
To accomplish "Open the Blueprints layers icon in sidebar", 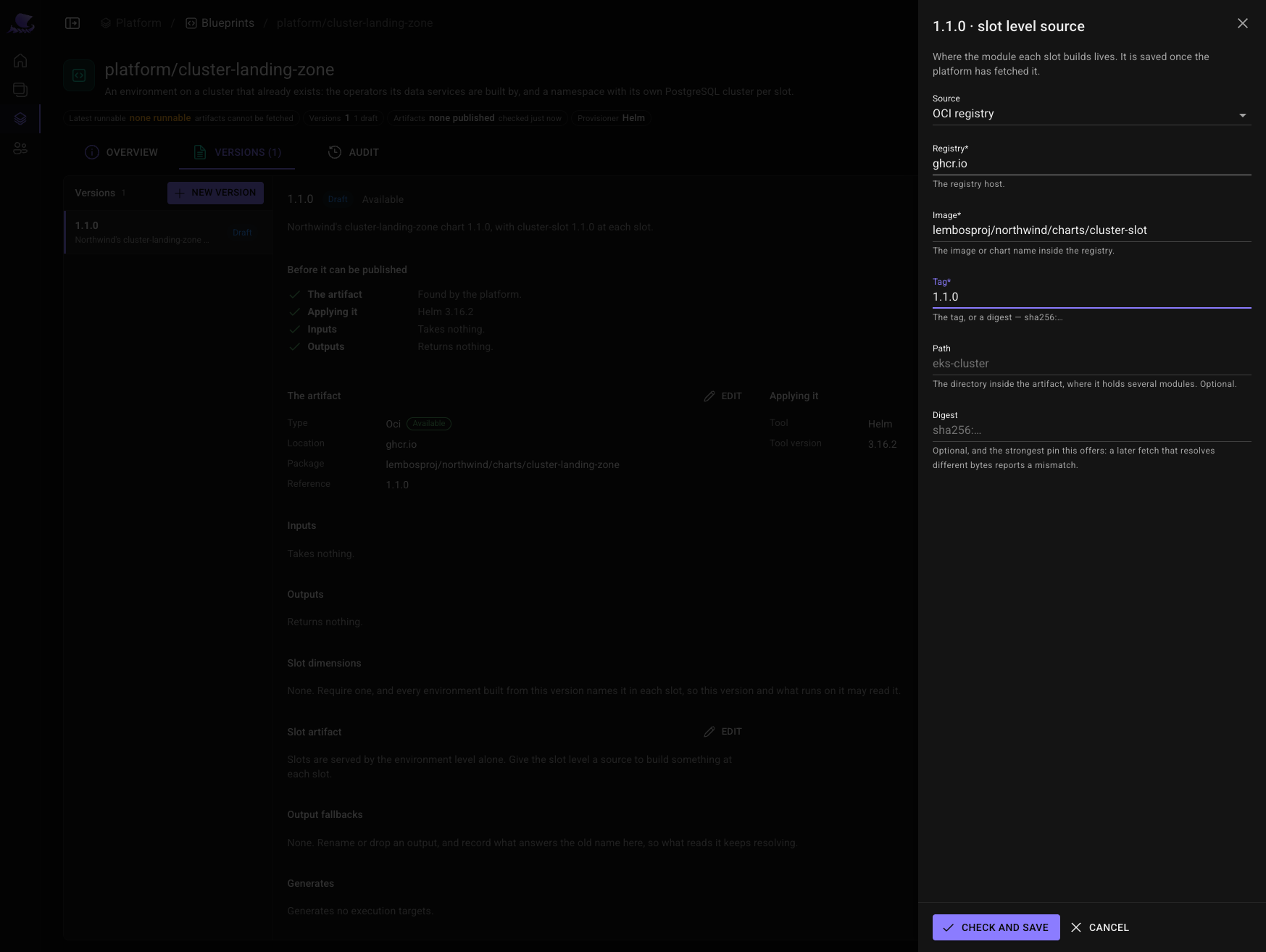I will tap(20, 119).
